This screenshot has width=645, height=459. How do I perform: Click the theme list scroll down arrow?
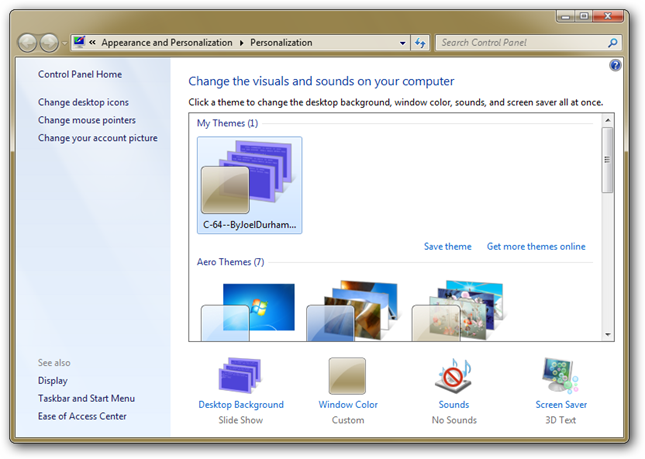pos(608,334)
